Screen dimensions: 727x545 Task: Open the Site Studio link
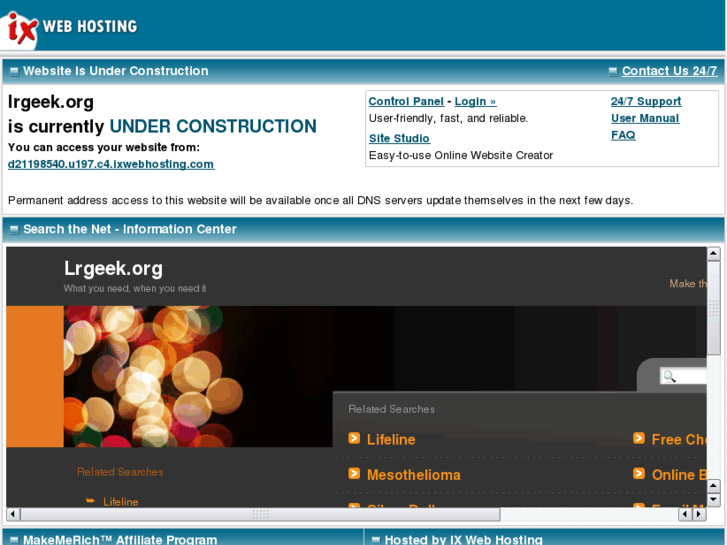point(399,138)
